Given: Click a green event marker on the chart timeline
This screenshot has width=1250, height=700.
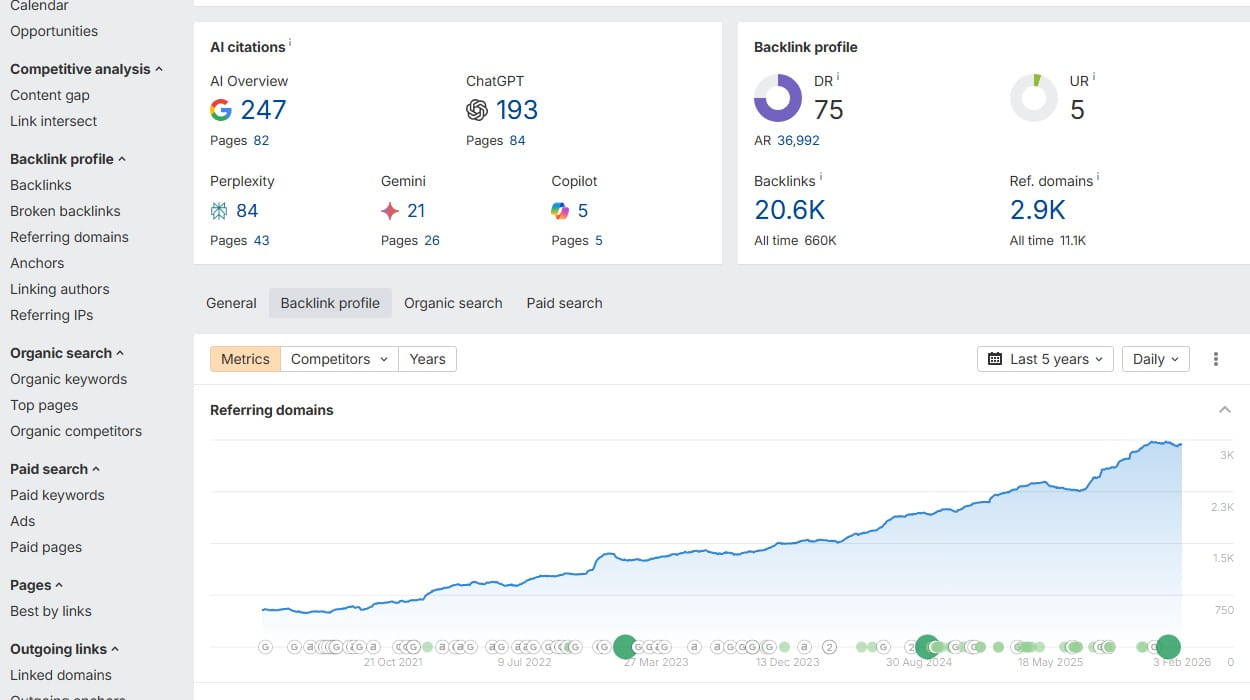Looking at the screenshot, I should (626, 647).
